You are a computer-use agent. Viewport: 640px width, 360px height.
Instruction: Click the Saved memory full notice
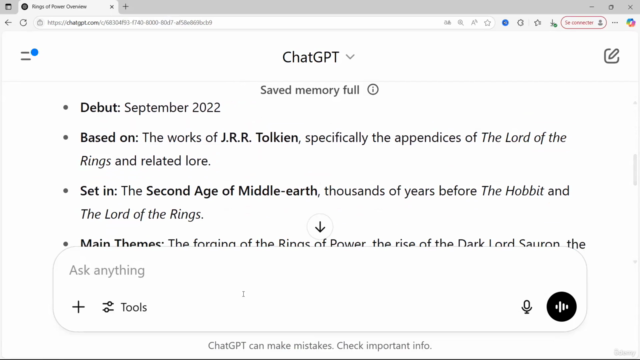click(310, 90)
